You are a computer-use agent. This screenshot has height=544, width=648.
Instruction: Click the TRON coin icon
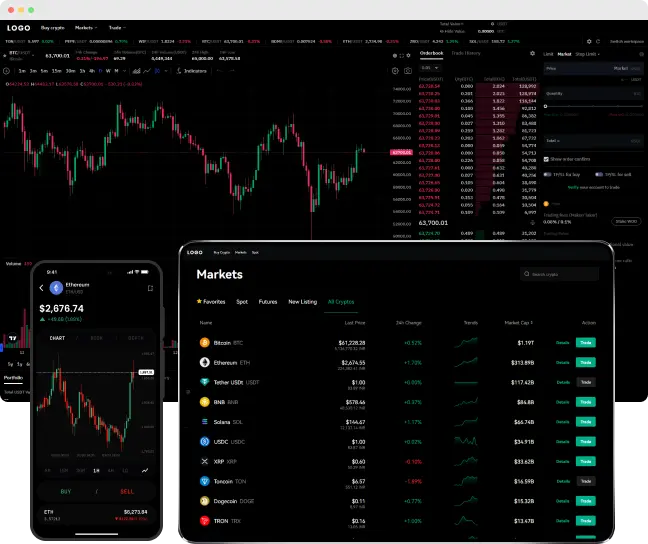pyautogui.click(x=205, y=521)
